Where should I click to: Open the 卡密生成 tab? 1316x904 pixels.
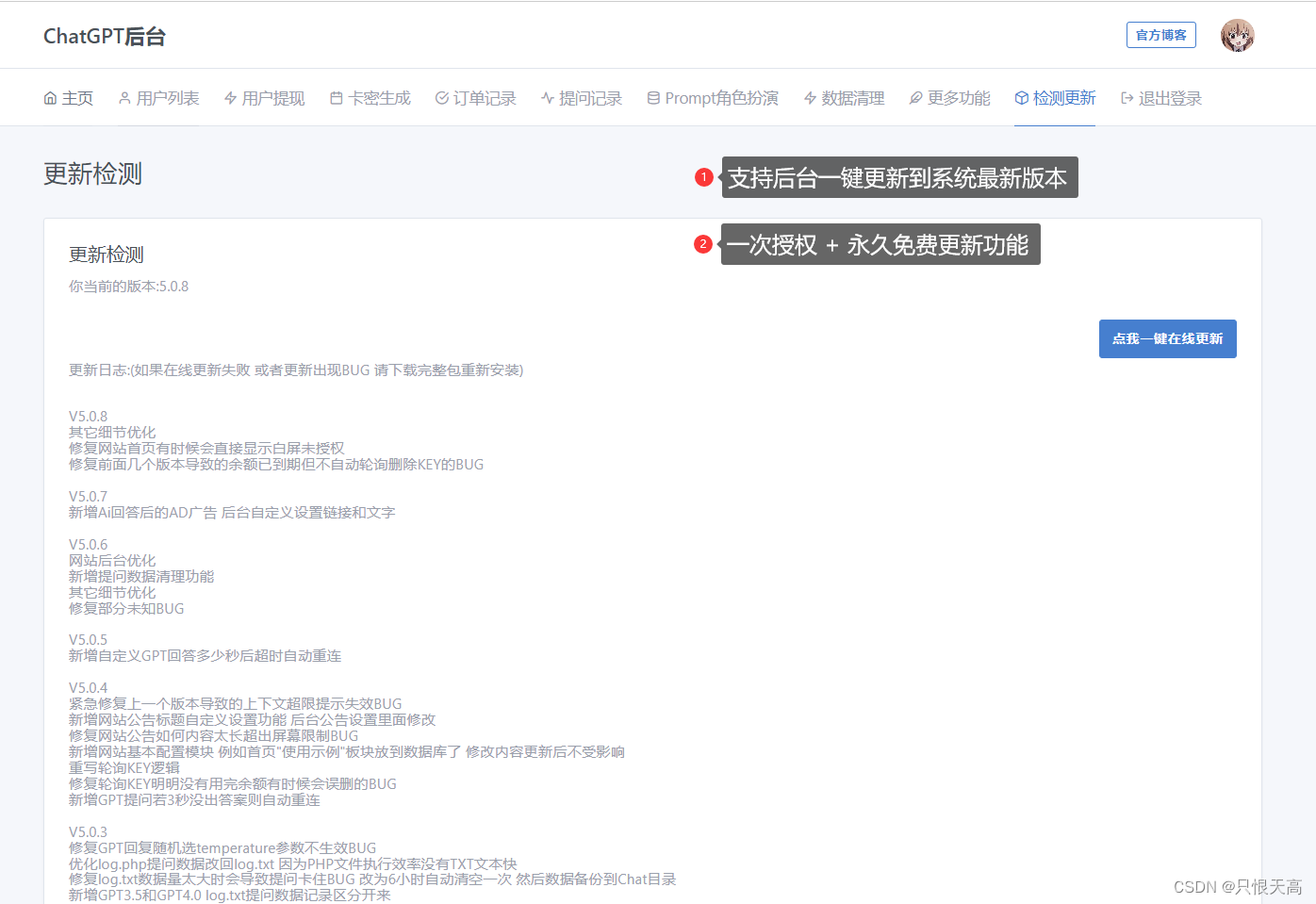[370, 98]
